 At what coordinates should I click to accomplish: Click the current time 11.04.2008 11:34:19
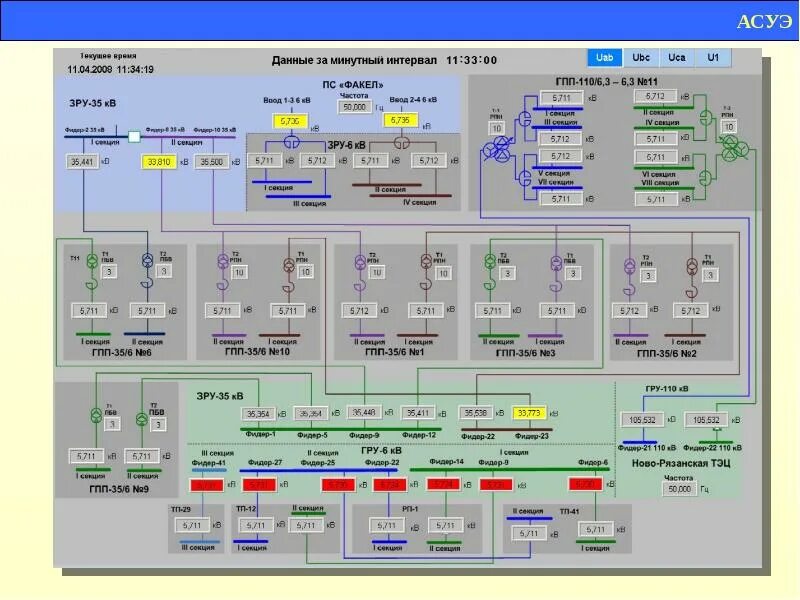click(110, 69)
